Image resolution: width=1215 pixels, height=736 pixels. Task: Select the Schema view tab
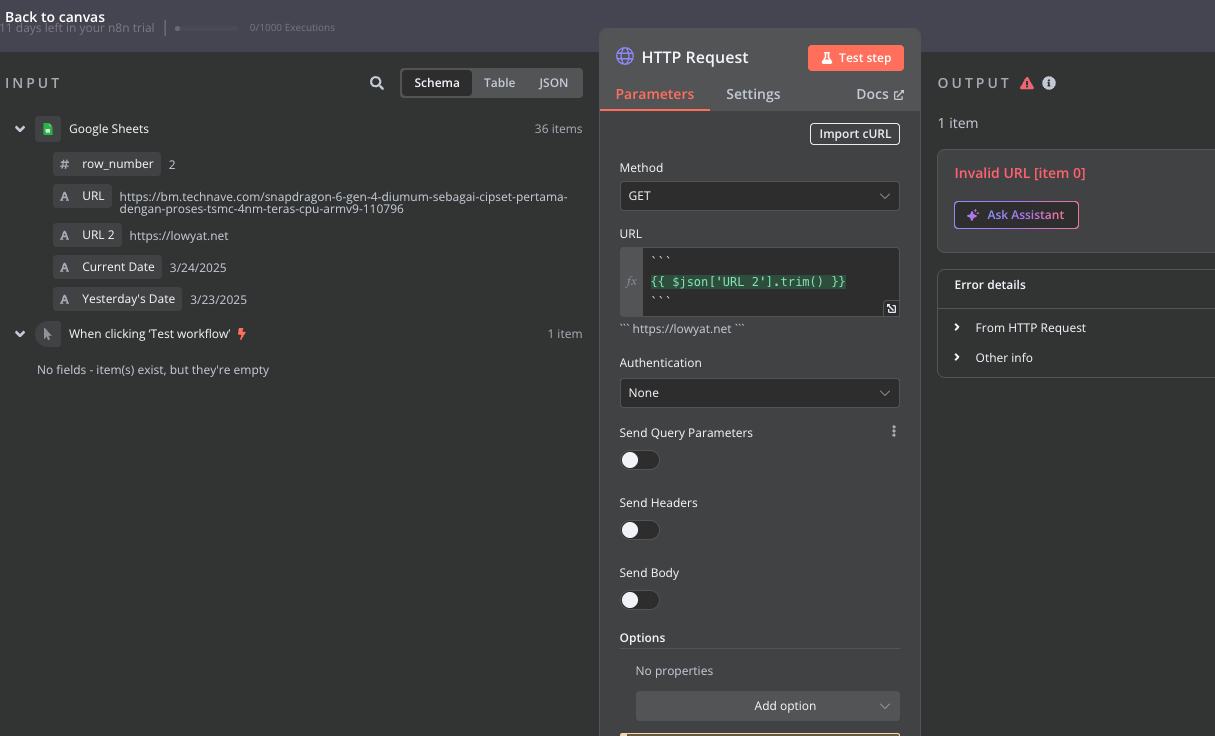pyautogui.click(x=437, y=83)
